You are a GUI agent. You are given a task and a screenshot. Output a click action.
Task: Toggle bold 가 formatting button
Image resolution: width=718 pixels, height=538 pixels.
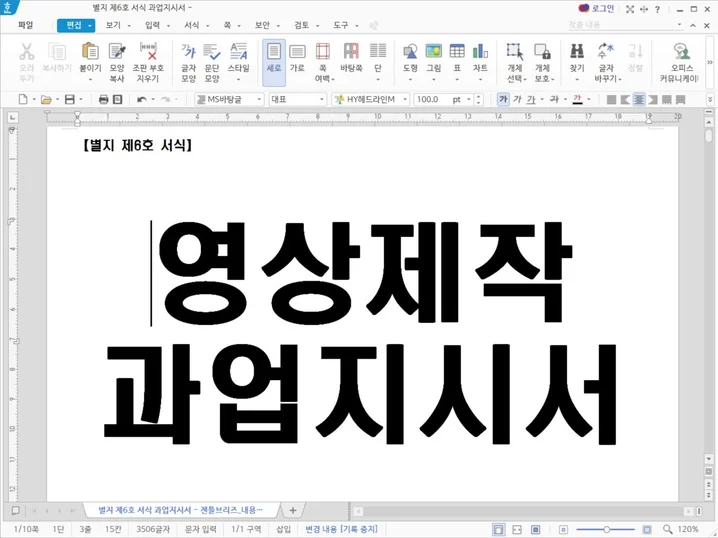(x=503, y=100)
